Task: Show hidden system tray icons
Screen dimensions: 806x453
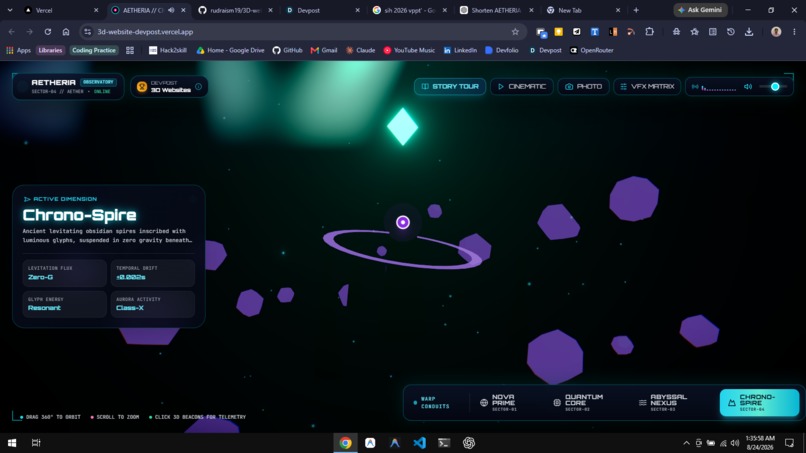Action: point(686,443)
